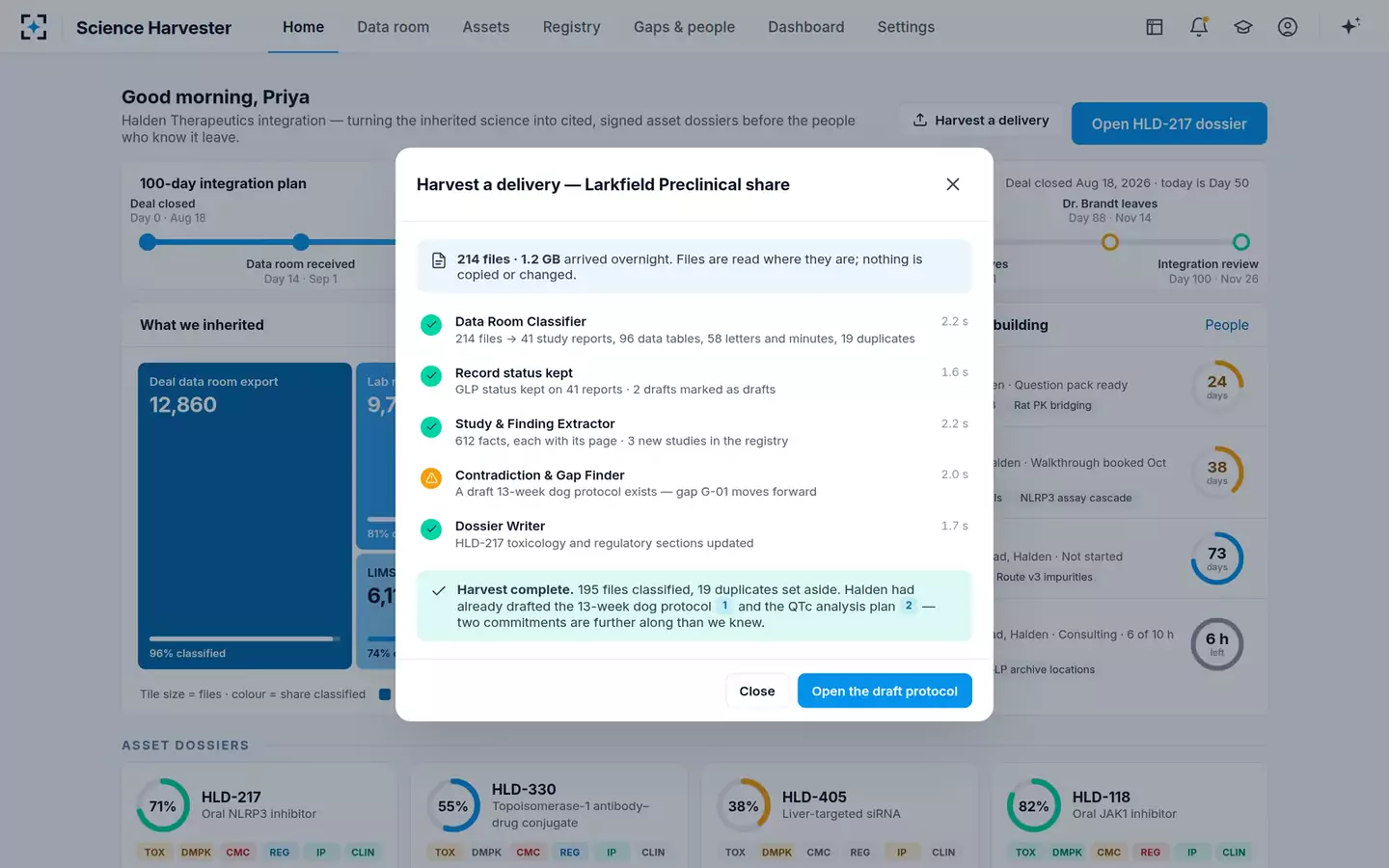
Task: Open the Data room tab
Action: tap(394, 27)
